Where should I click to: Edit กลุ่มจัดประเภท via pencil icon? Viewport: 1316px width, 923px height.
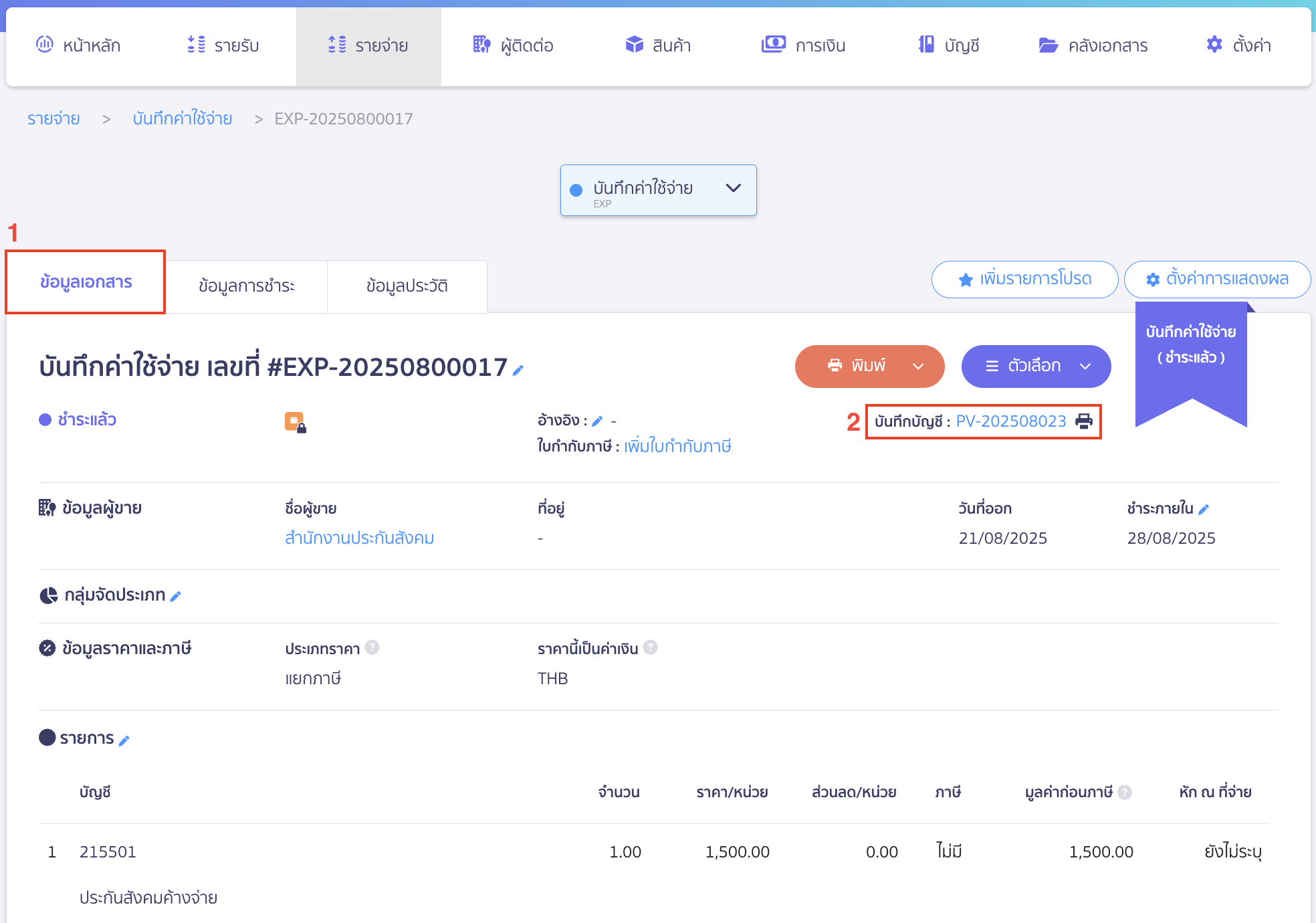pyautogui.click(x=176, y=596)
